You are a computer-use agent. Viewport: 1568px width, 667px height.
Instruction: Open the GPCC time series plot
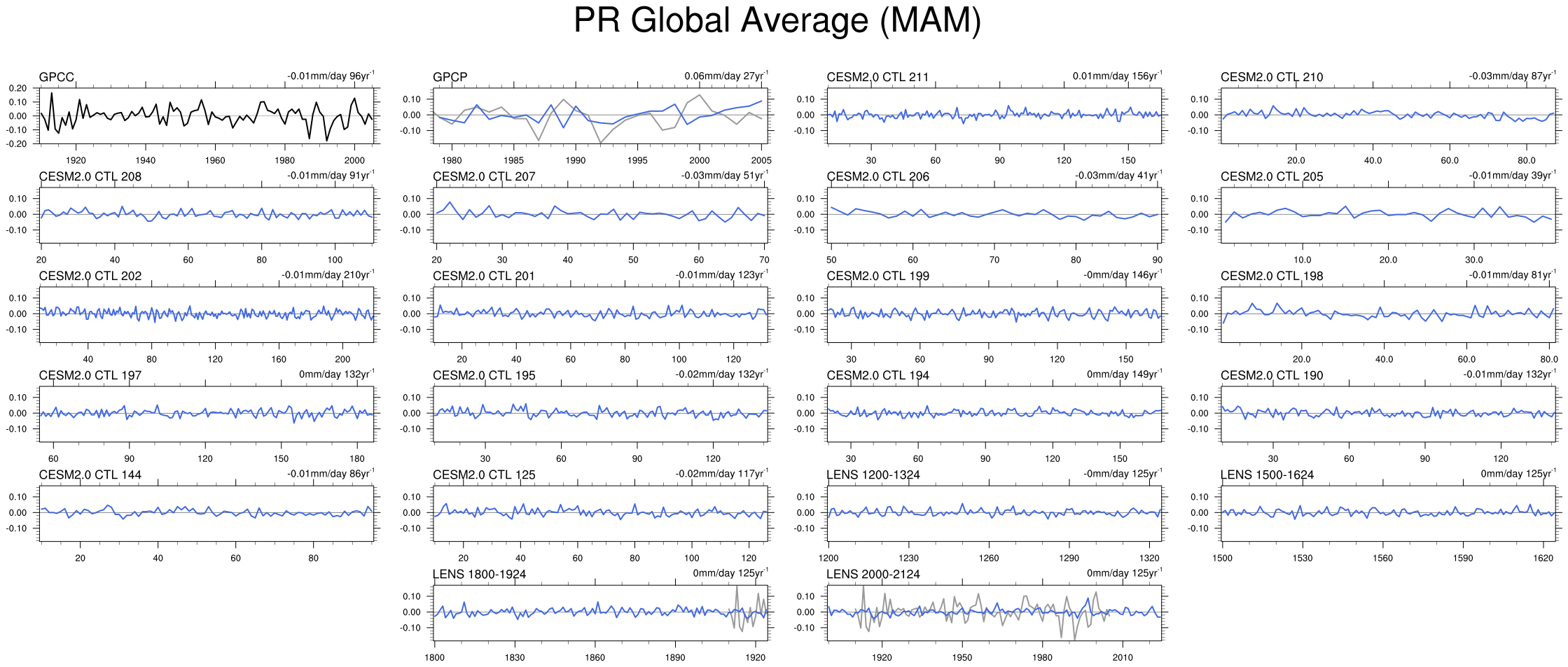(209, 116)
